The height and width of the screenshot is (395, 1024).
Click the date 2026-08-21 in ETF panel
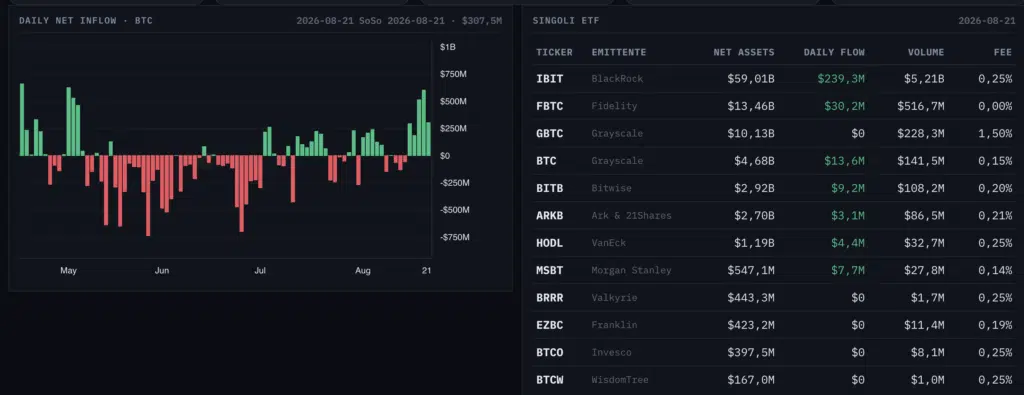[x=987, y=21]
